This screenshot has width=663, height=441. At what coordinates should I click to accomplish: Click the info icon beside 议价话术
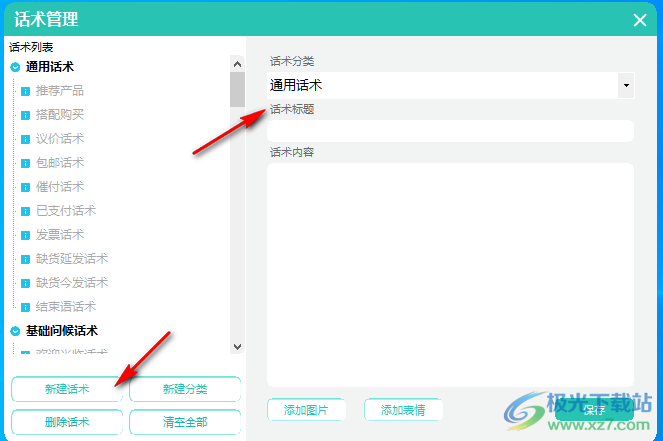pos(25,139)
